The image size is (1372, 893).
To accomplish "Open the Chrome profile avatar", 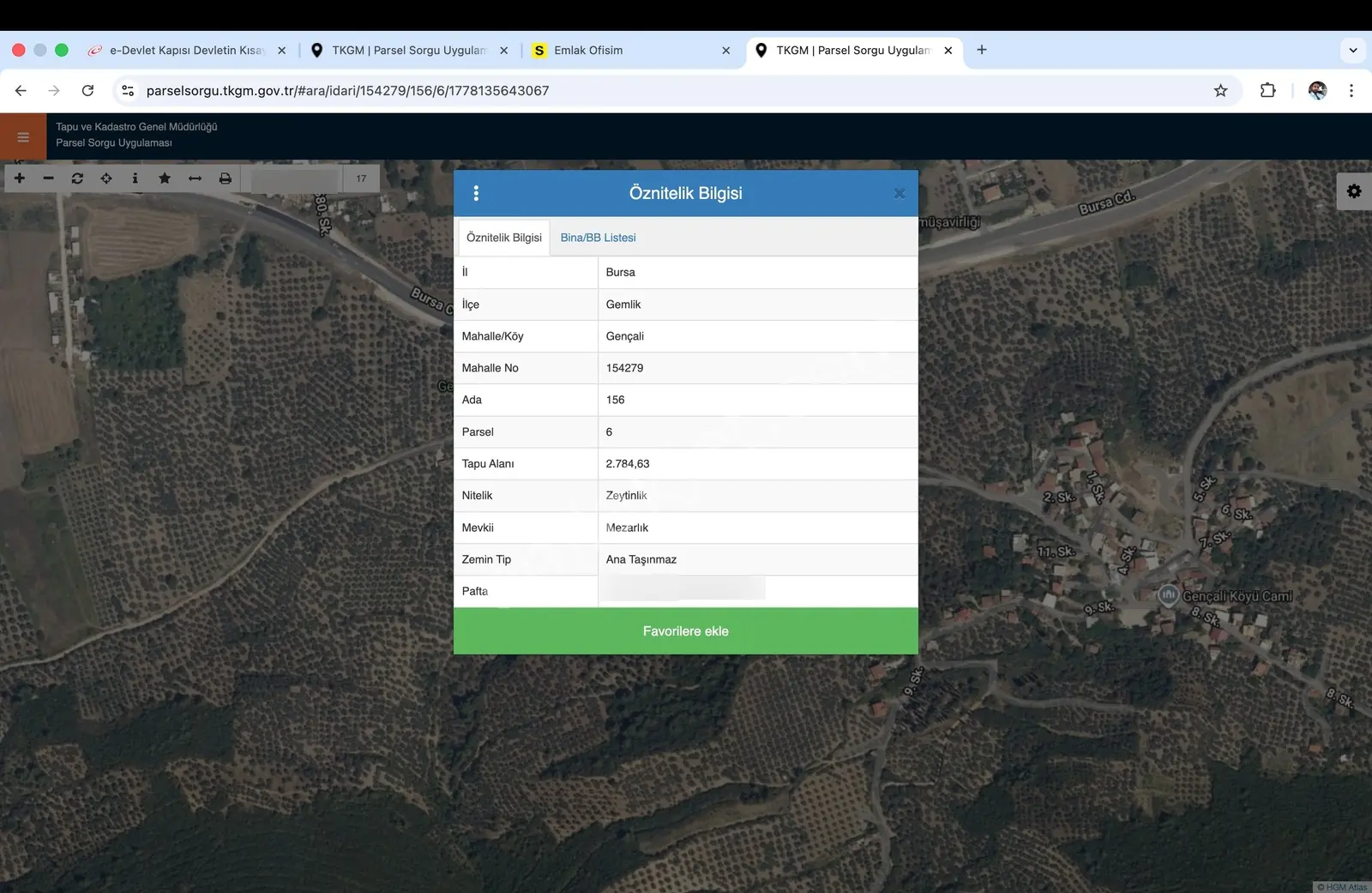I will point(1318,90).
